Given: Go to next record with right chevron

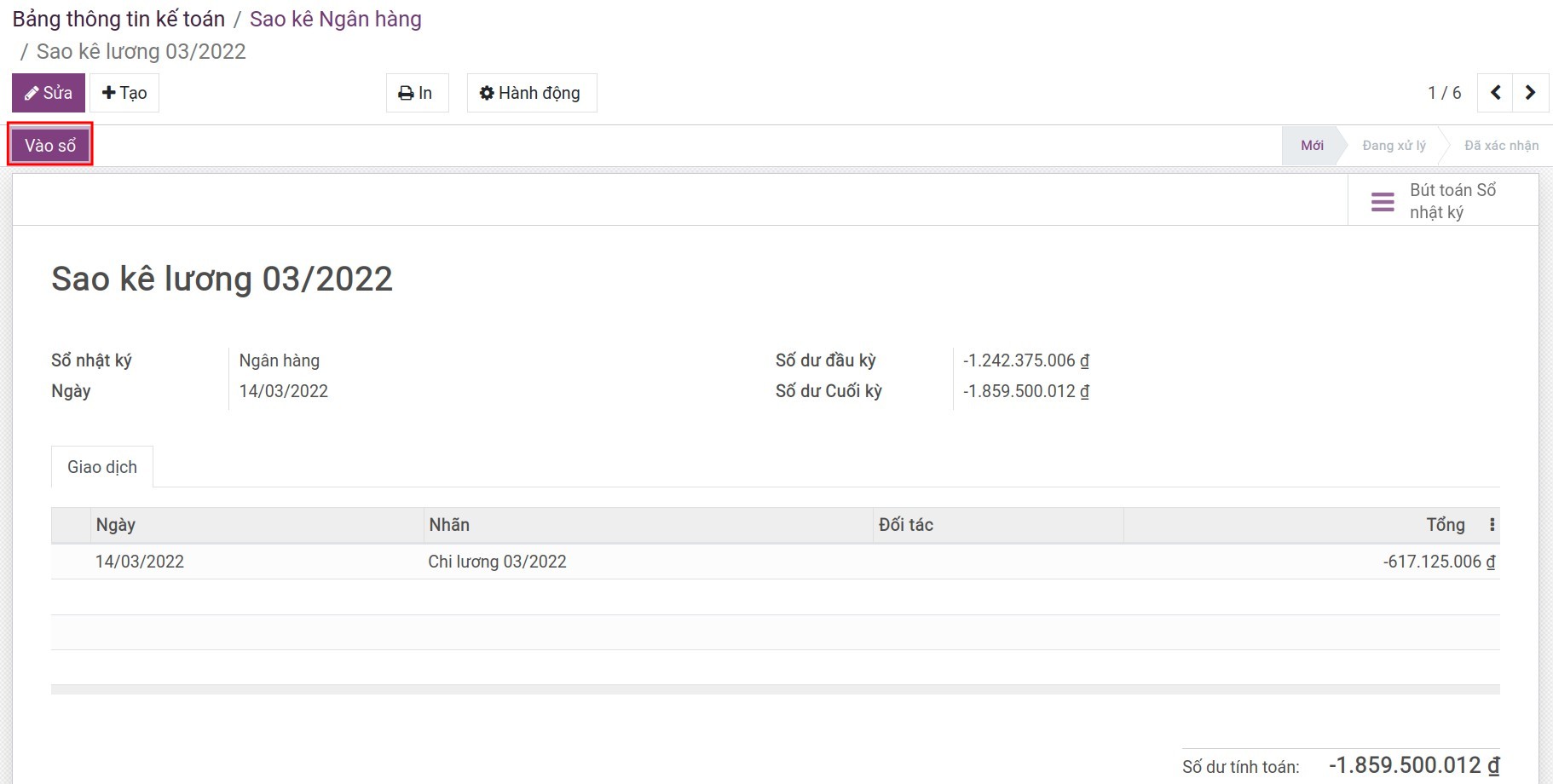Looking at the screenshot, I should [1530, 93].
